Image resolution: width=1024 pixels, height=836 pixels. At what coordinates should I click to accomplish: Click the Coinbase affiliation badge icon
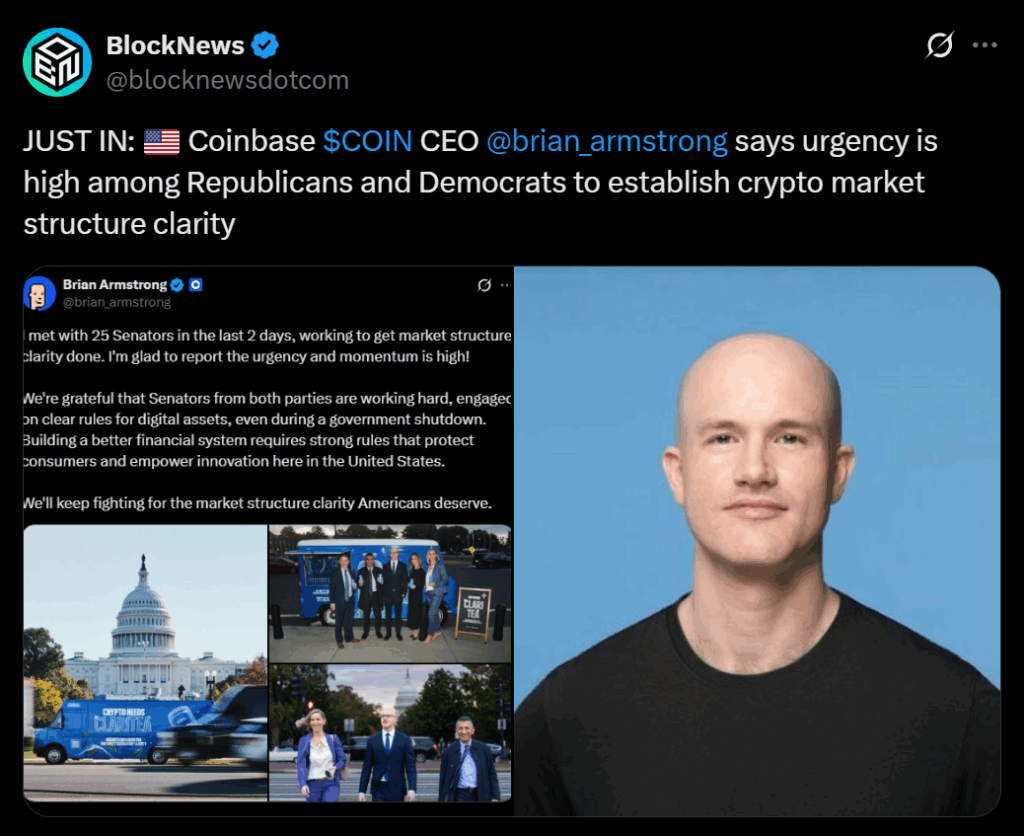(195, 285)
